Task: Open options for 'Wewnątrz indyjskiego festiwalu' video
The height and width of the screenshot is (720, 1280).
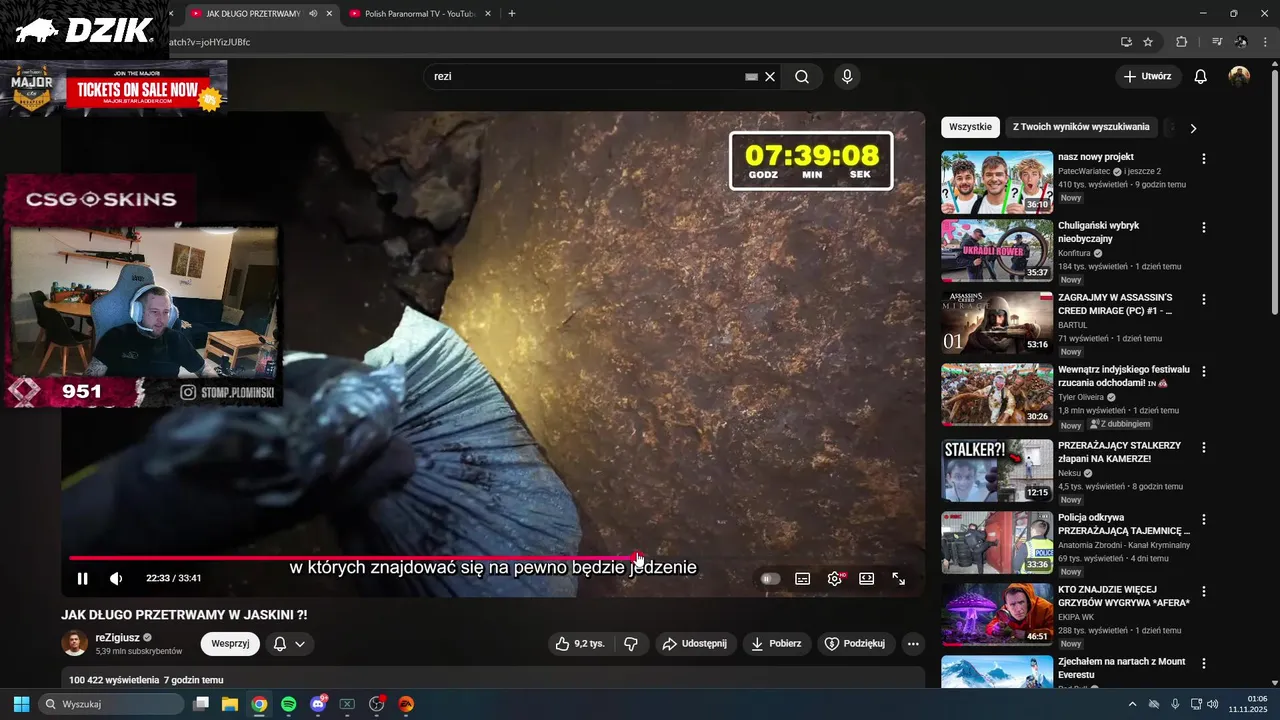Action: click(1204, 371)
